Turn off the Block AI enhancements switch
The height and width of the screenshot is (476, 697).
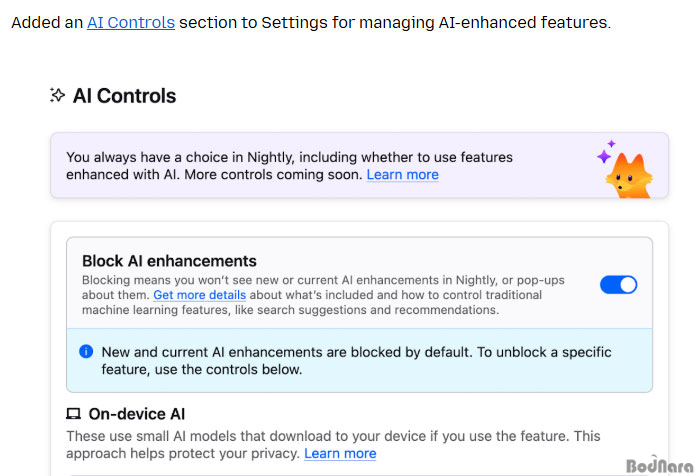tap(618, 284)
